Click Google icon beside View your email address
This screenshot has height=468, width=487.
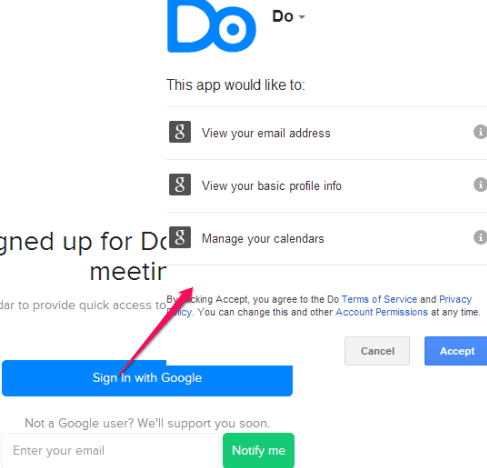pyautogui.click(x=180, y=132)
